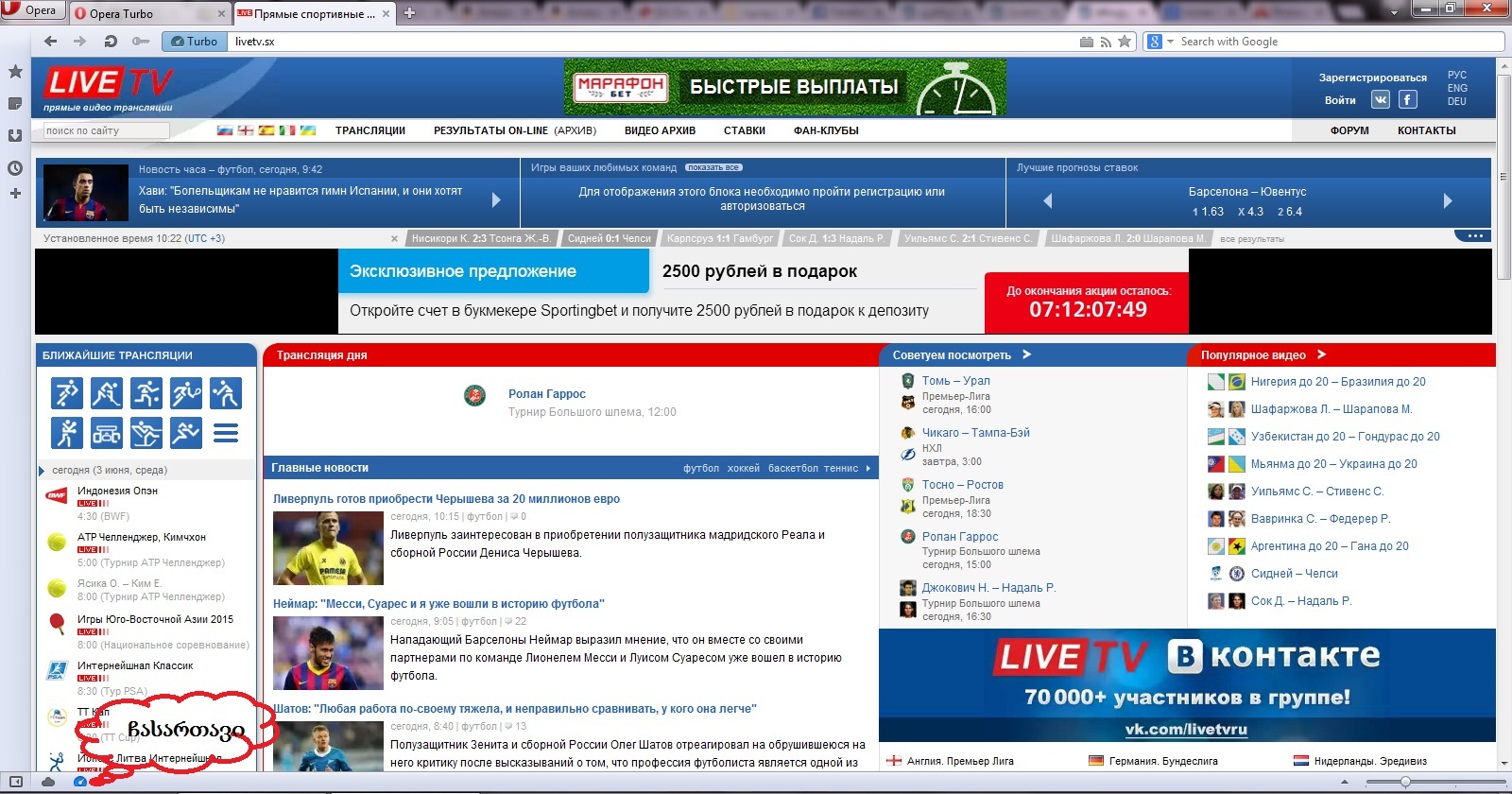1512x794 pixels.
Task: Show next betting forecast with right arrow
Action: [1448, 200]
